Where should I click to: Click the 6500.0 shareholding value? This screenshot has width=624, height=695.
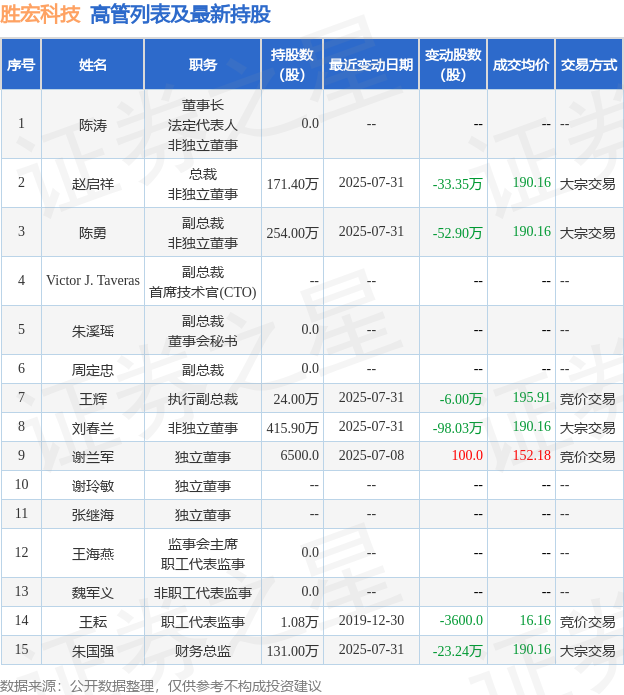click(x=300, y=455)
